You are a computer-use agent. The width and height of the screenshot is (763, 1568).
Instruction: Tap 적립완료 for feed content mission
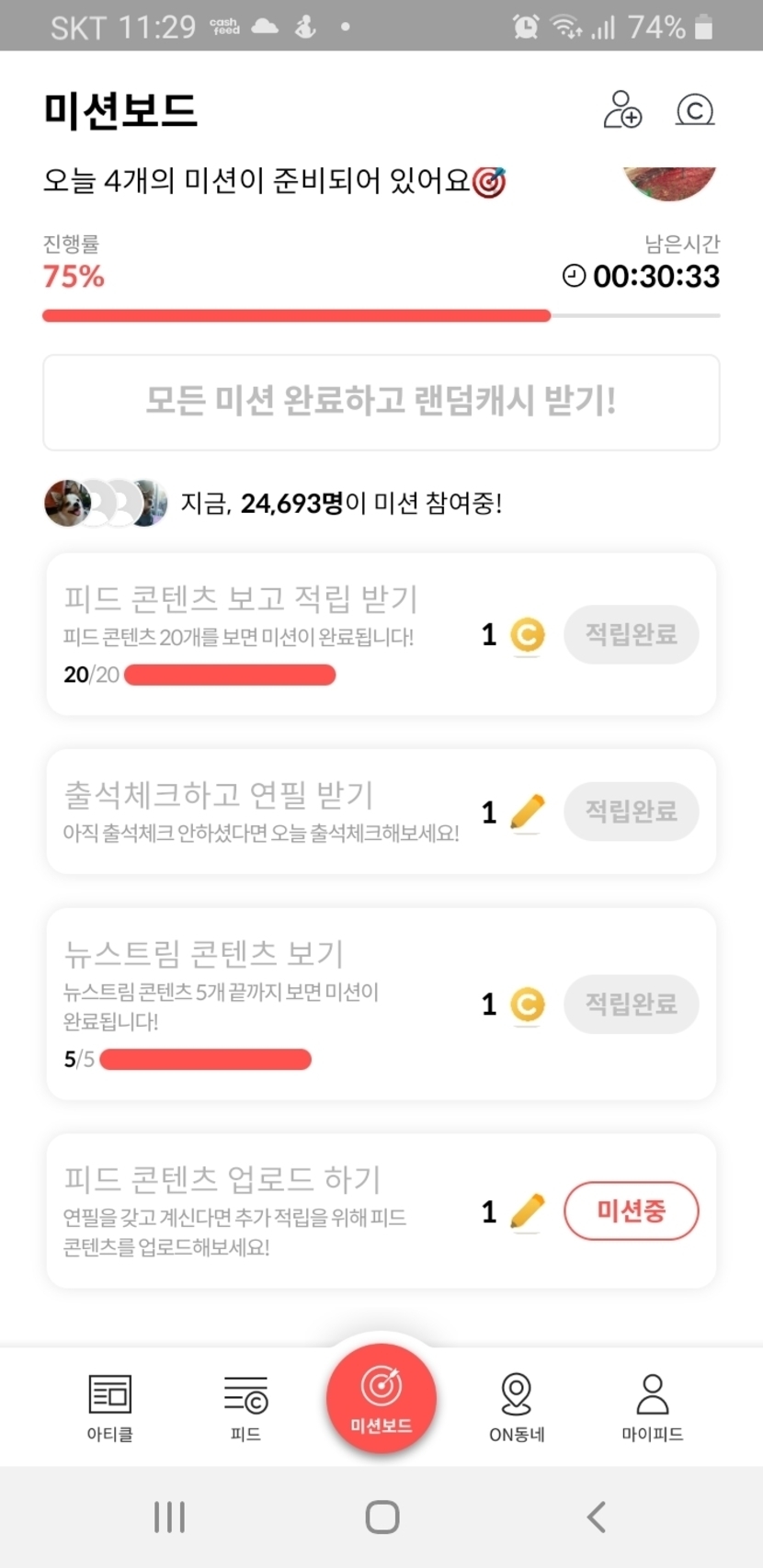[631, 634]
